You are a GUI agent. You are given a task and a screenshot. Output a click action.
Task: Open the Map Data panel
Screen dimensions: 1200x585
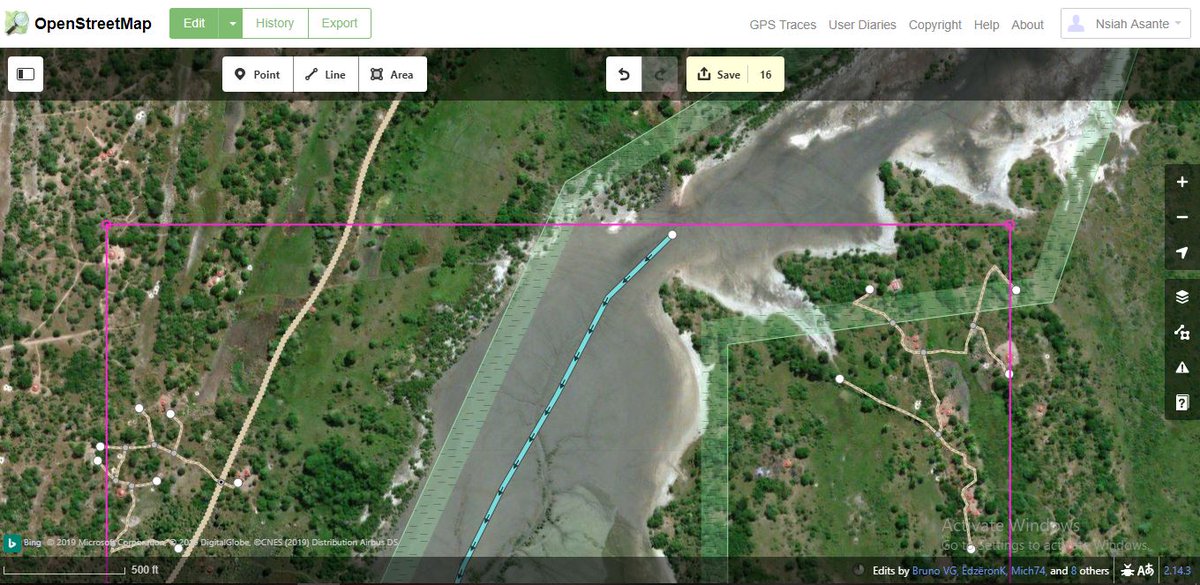(1180, 331)
